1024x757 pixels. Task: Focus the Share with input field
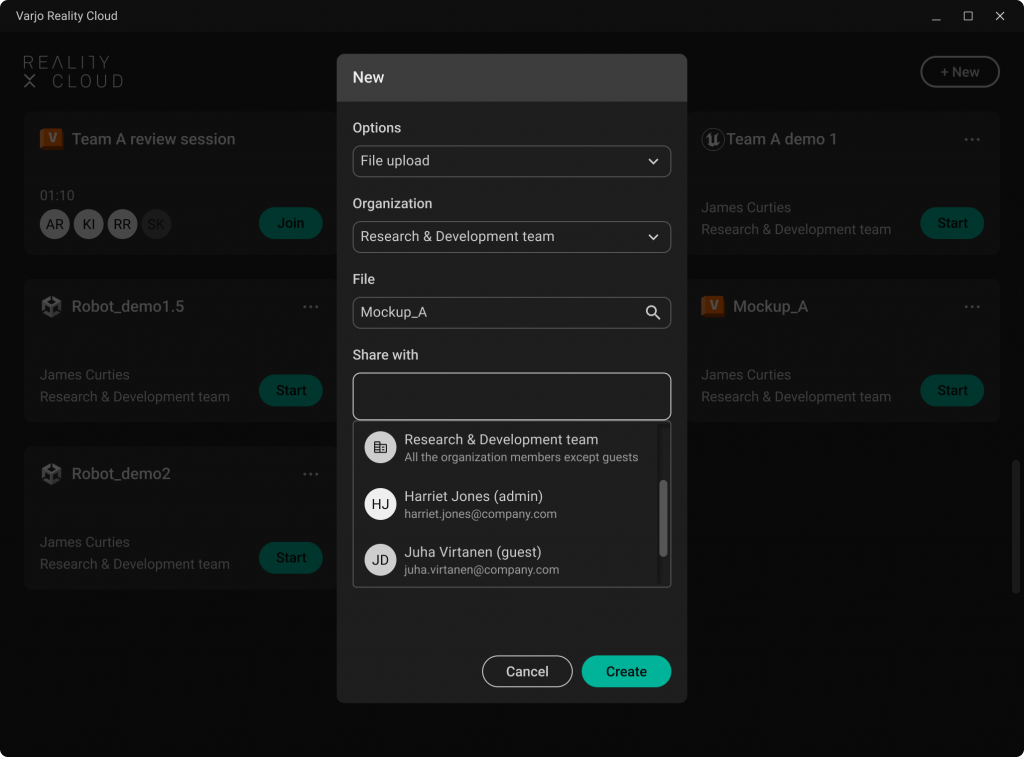[x=511, y=396]
